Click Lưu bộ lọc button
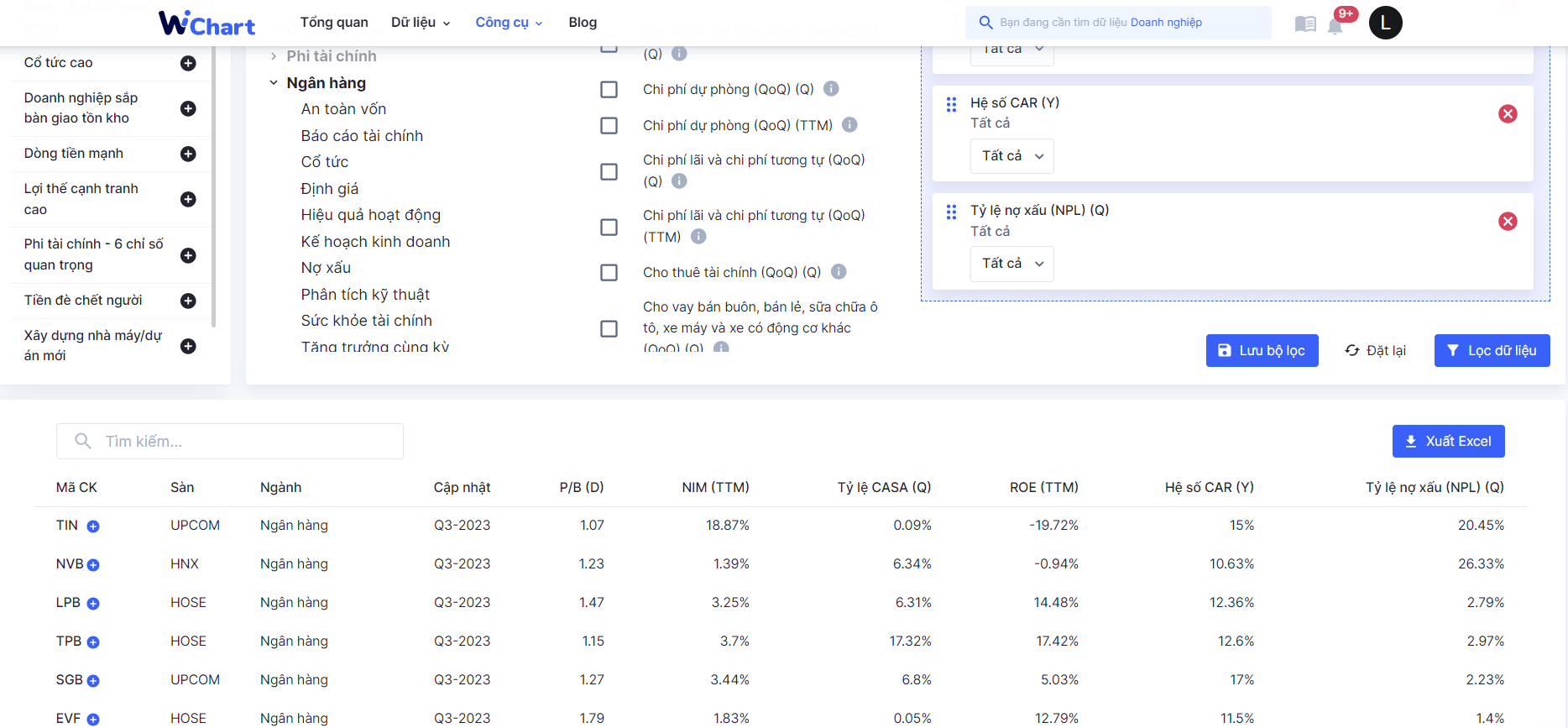 [1262, 350]
